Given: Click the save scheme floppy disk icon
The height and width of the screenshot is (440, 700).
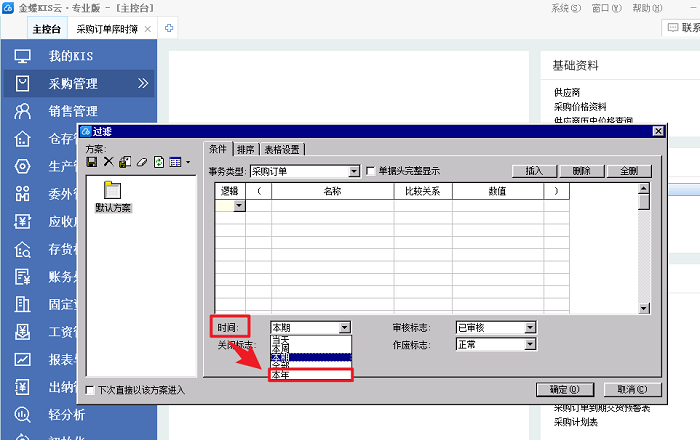Looking at the screenshot, I should [92, 162].
